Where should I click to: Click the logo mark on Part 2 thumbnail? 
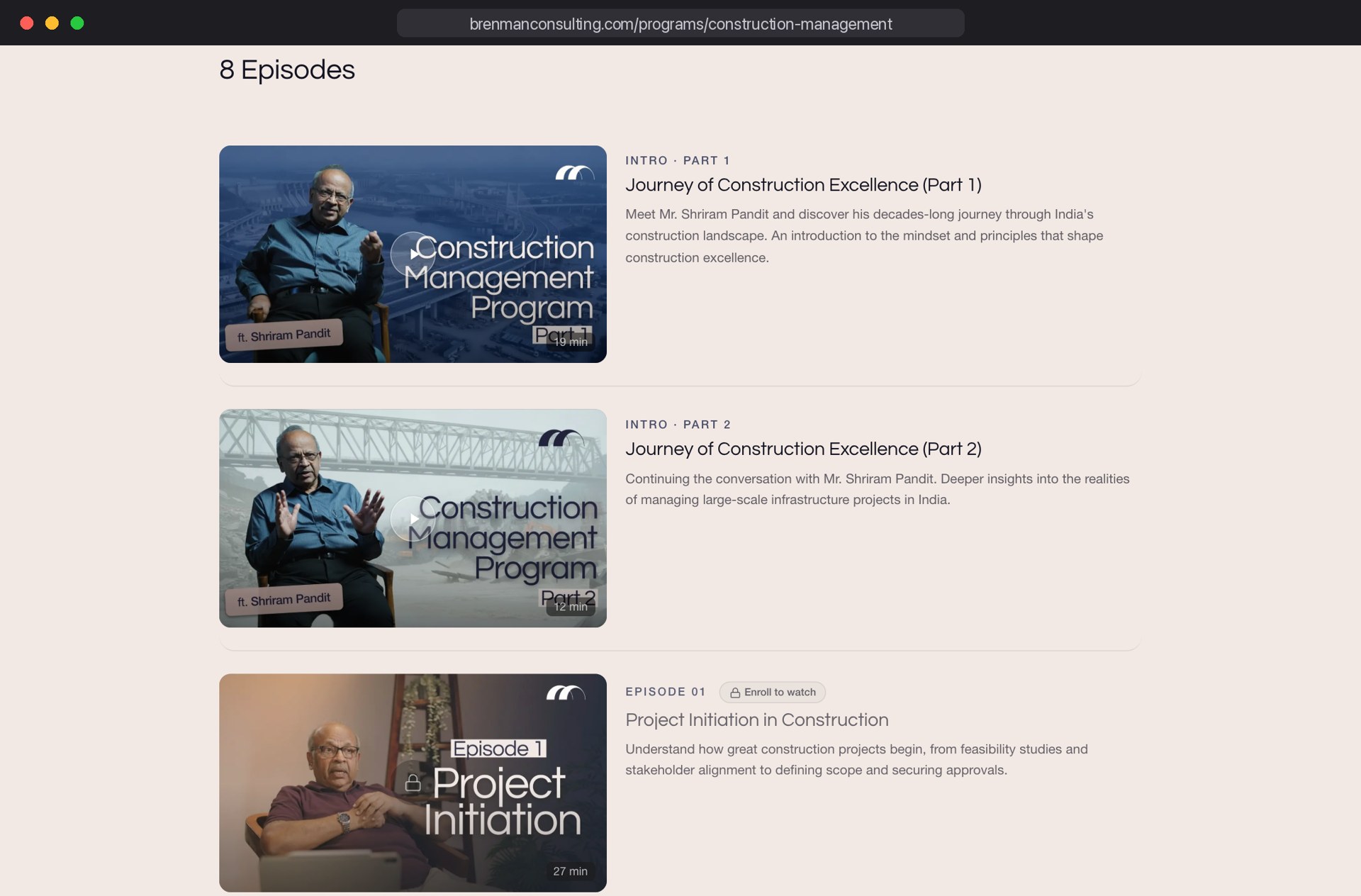(561, 437)
